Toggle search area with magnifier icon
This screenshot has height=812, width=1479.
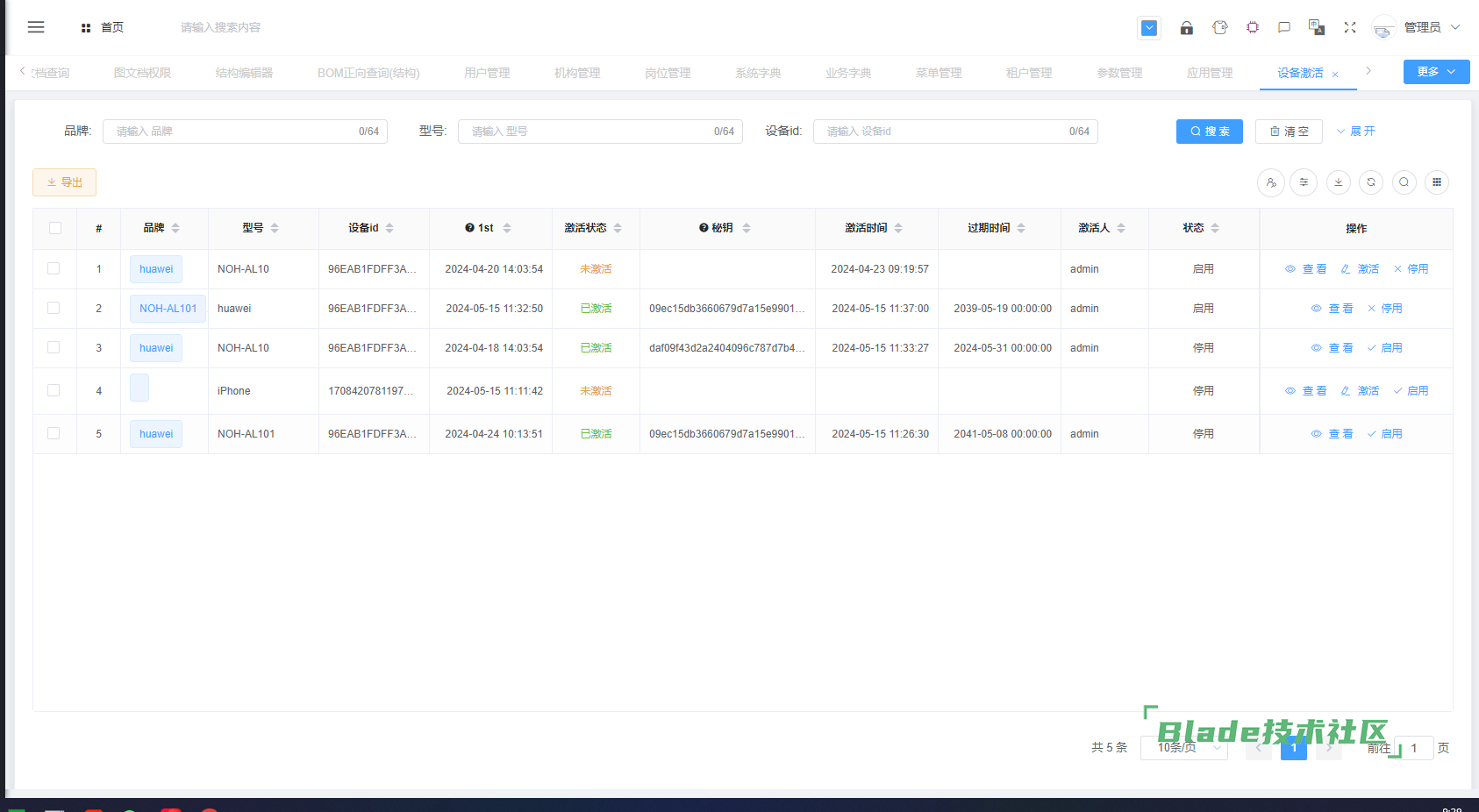(x=1404, y=182)
